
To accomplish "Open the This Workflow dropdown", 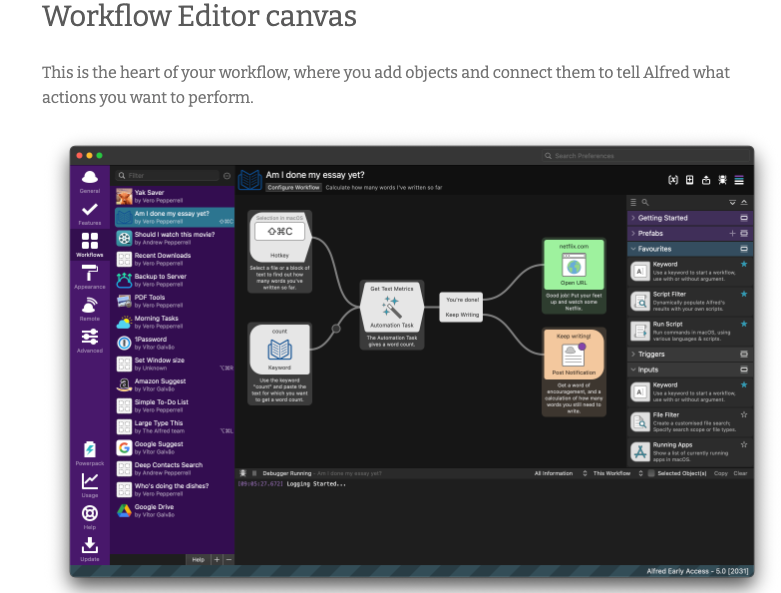I will click(618, 473).
